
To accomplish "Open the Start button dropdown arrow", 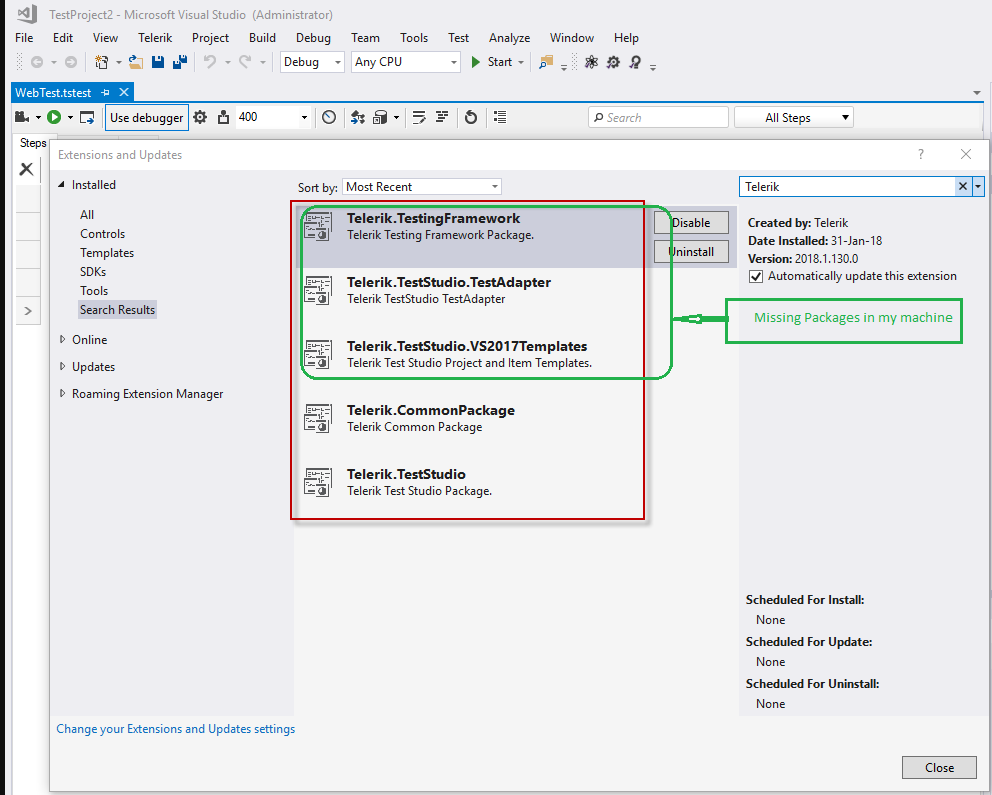I will point(521,62).
